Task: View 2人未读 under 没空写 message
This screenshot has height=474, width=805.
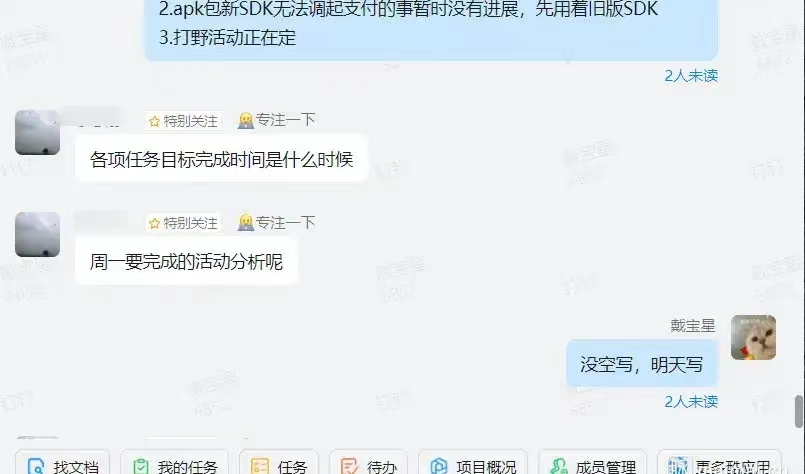Action: [691, 402]
